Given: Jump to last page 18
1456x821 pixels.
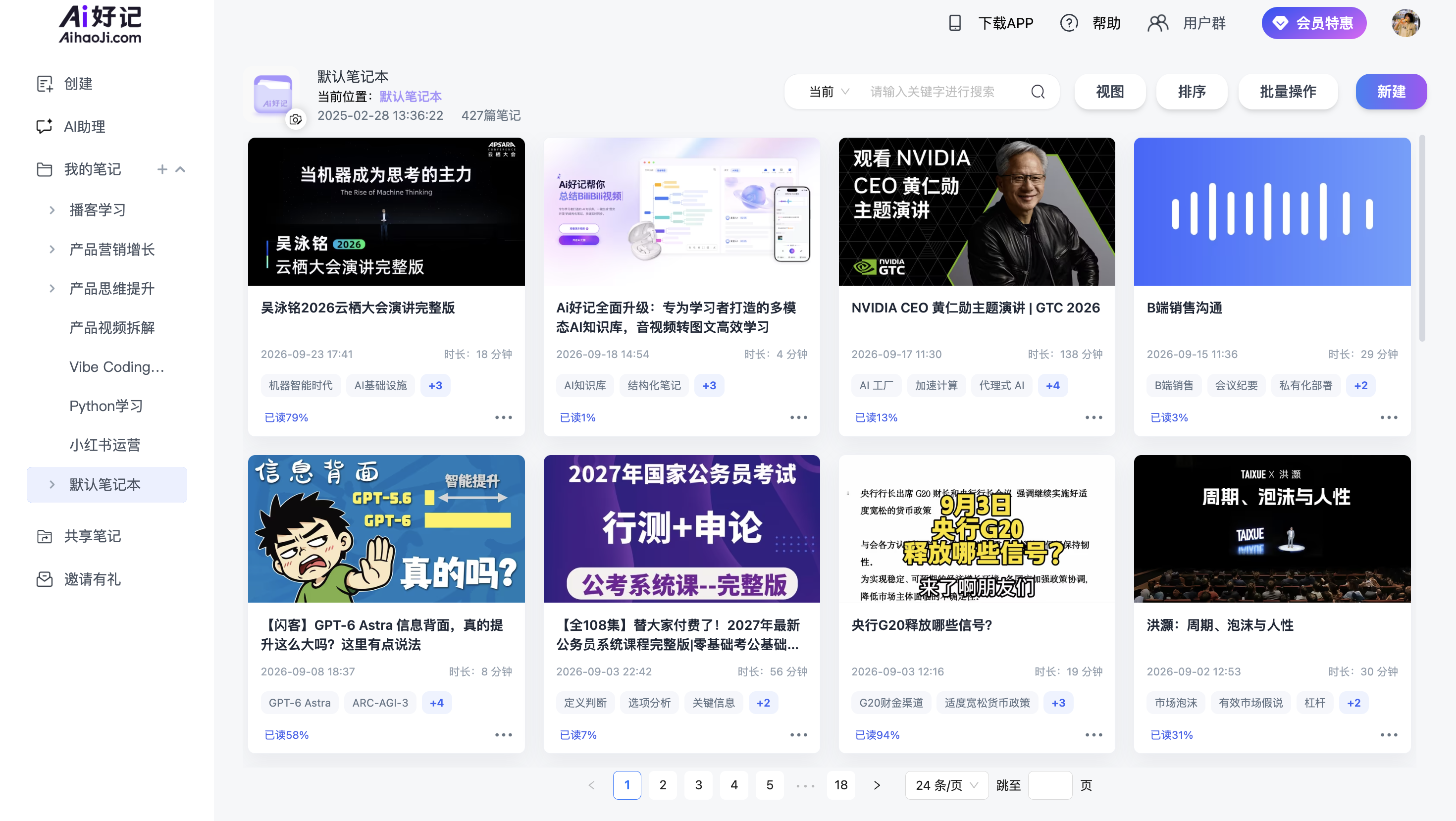Looking at the screenshot, I should (x=840, y=785).
